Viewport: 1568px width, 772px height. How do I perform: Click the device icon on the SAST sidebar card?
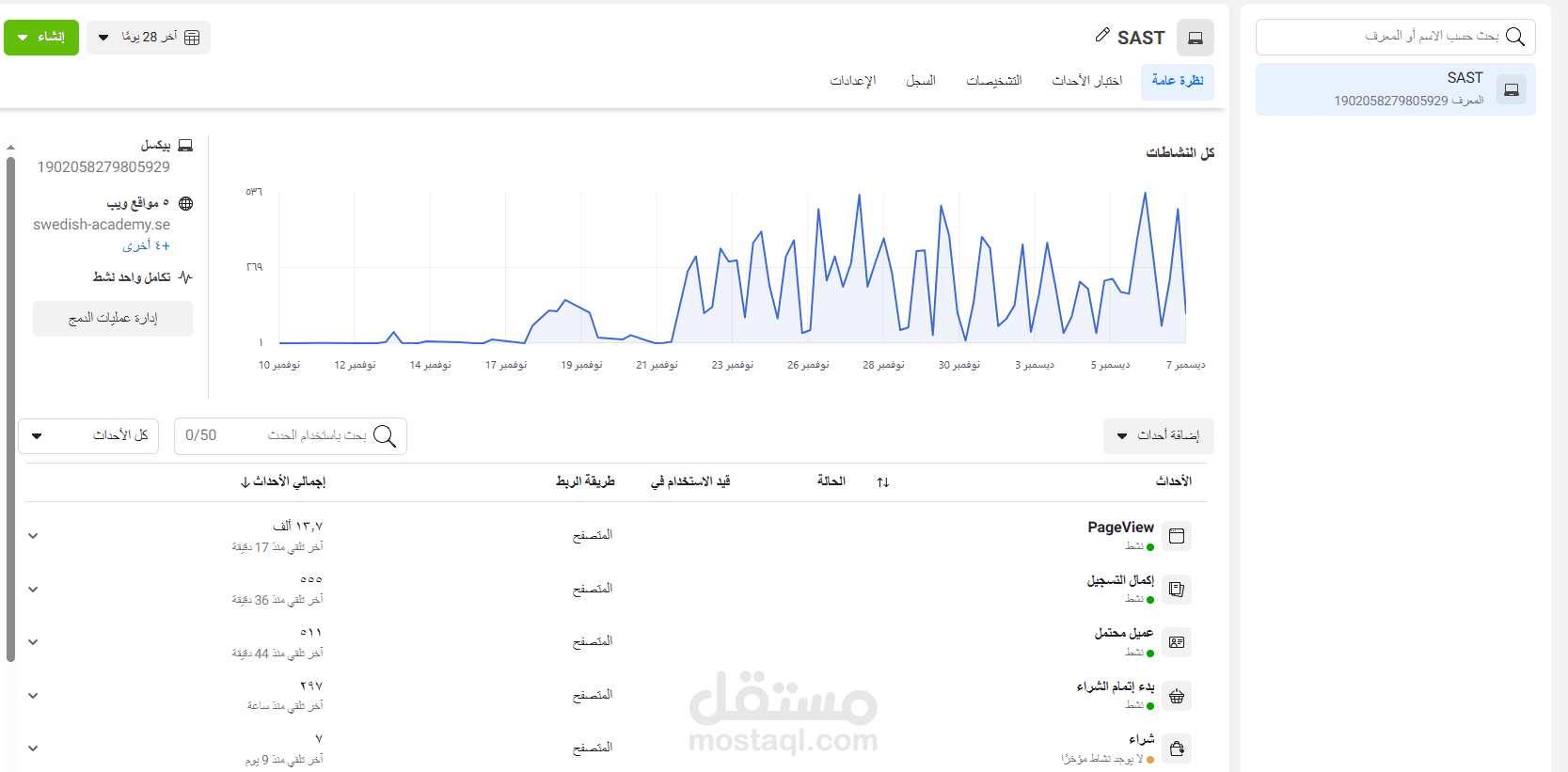tap(1512, 89)
